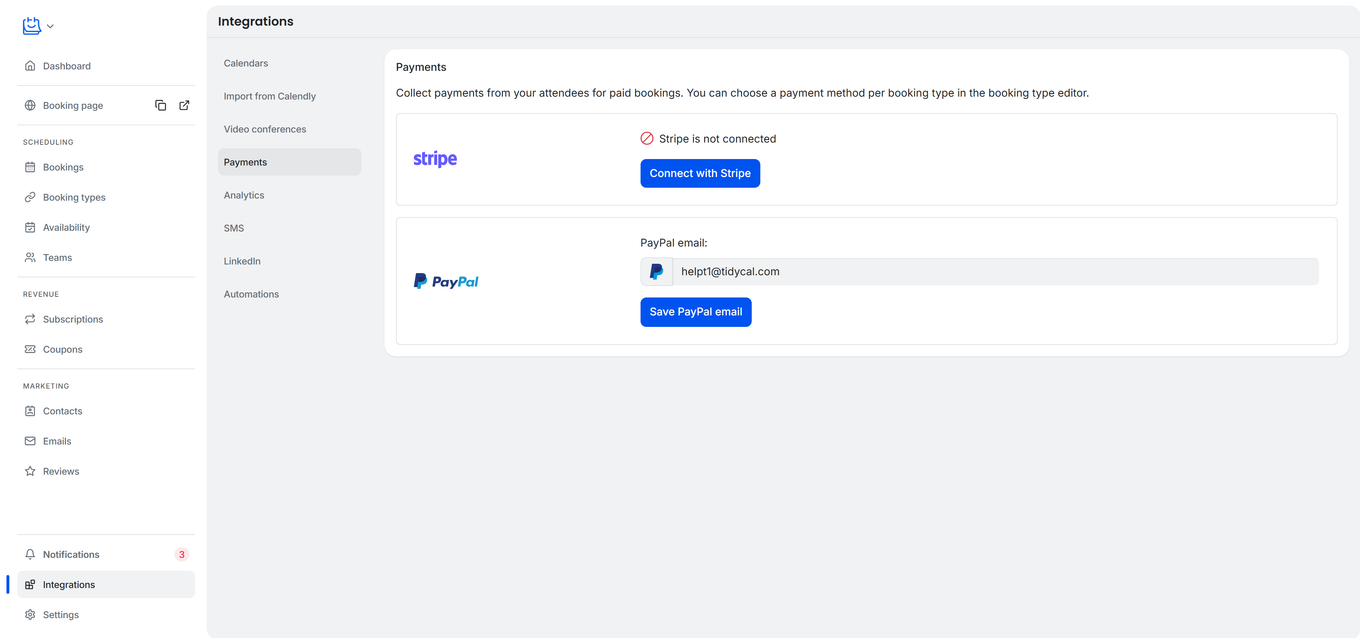Select the LinkedIn tab
The height and width of the screenshot is (638, 1360).
290,261
